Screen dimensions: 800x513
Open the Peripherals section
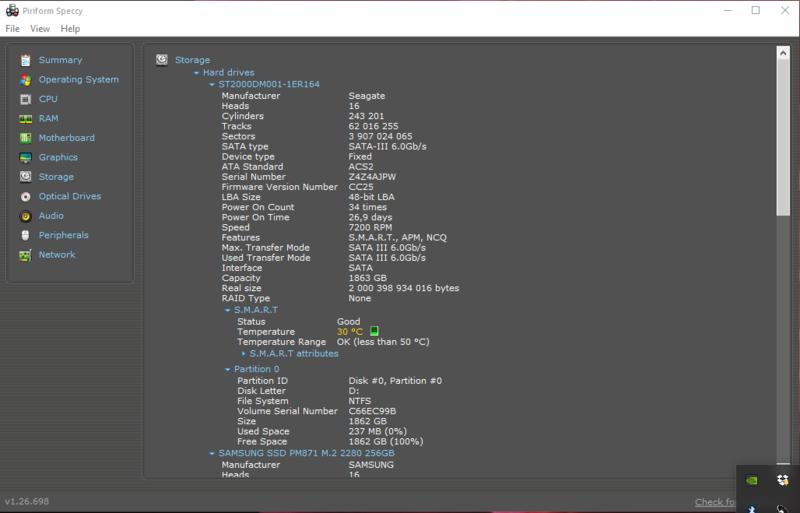click(63, 234)
